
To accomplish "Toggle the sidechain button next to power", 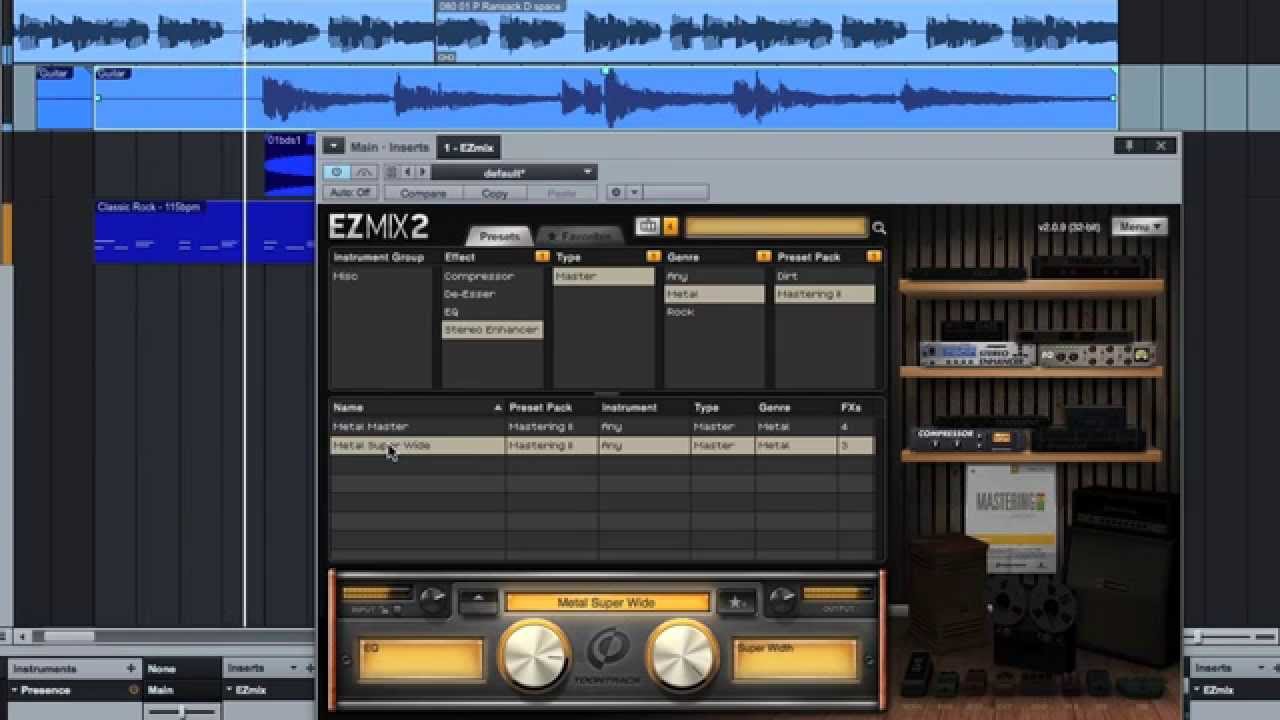I will [x=364, y=172].
